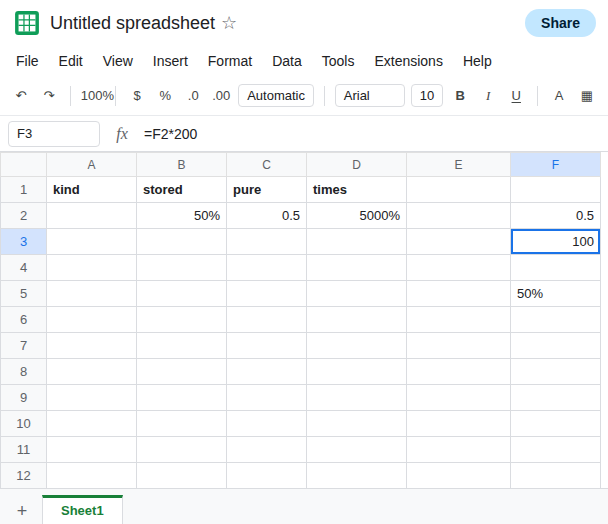The width and height of the screenshot is (608, 524).
Task: Open the Edit menu
Action: click(71, 61)
